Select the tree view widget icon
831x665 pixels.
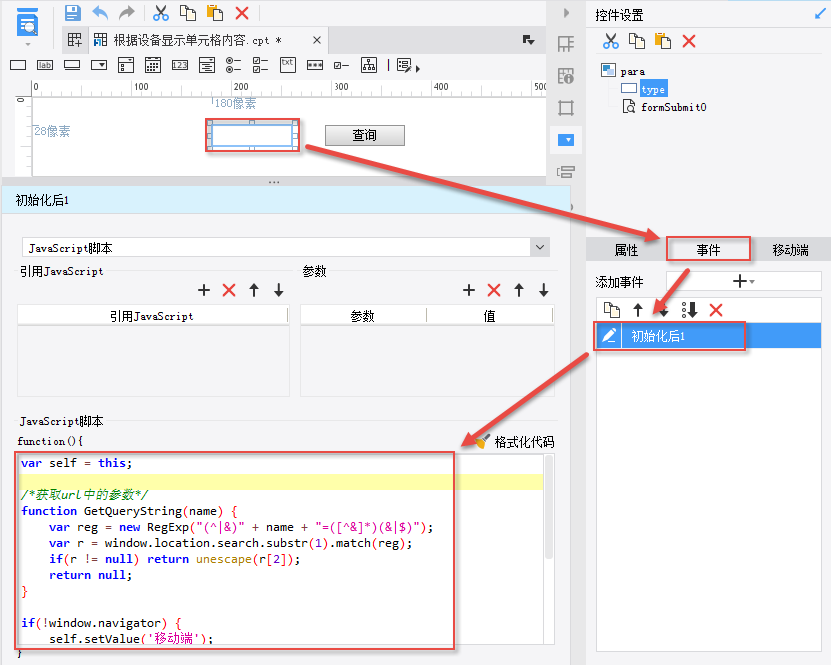coord(369,65)
